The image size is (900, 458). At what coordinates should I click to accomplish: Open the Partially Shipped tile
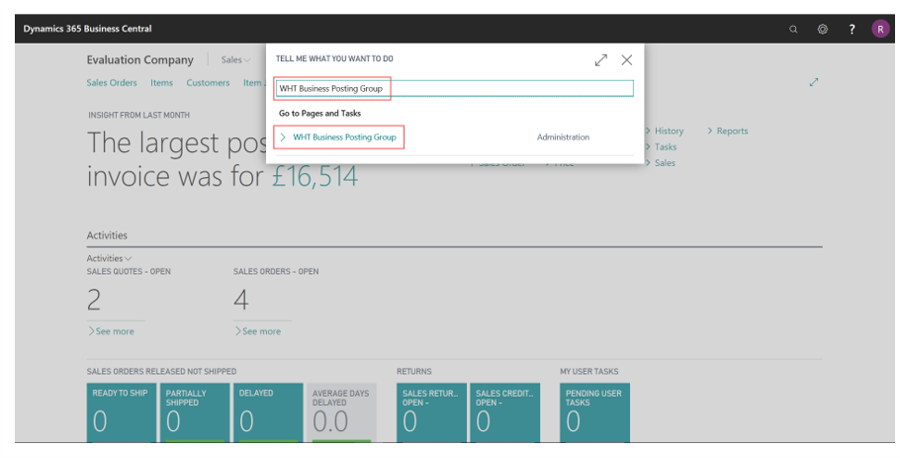click(x=195, y=413)
